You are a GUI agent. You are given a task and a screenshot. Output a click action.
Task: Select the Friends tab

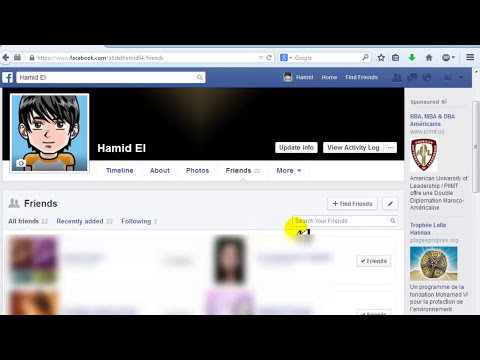pyautogui.click(x=243, y=170)
